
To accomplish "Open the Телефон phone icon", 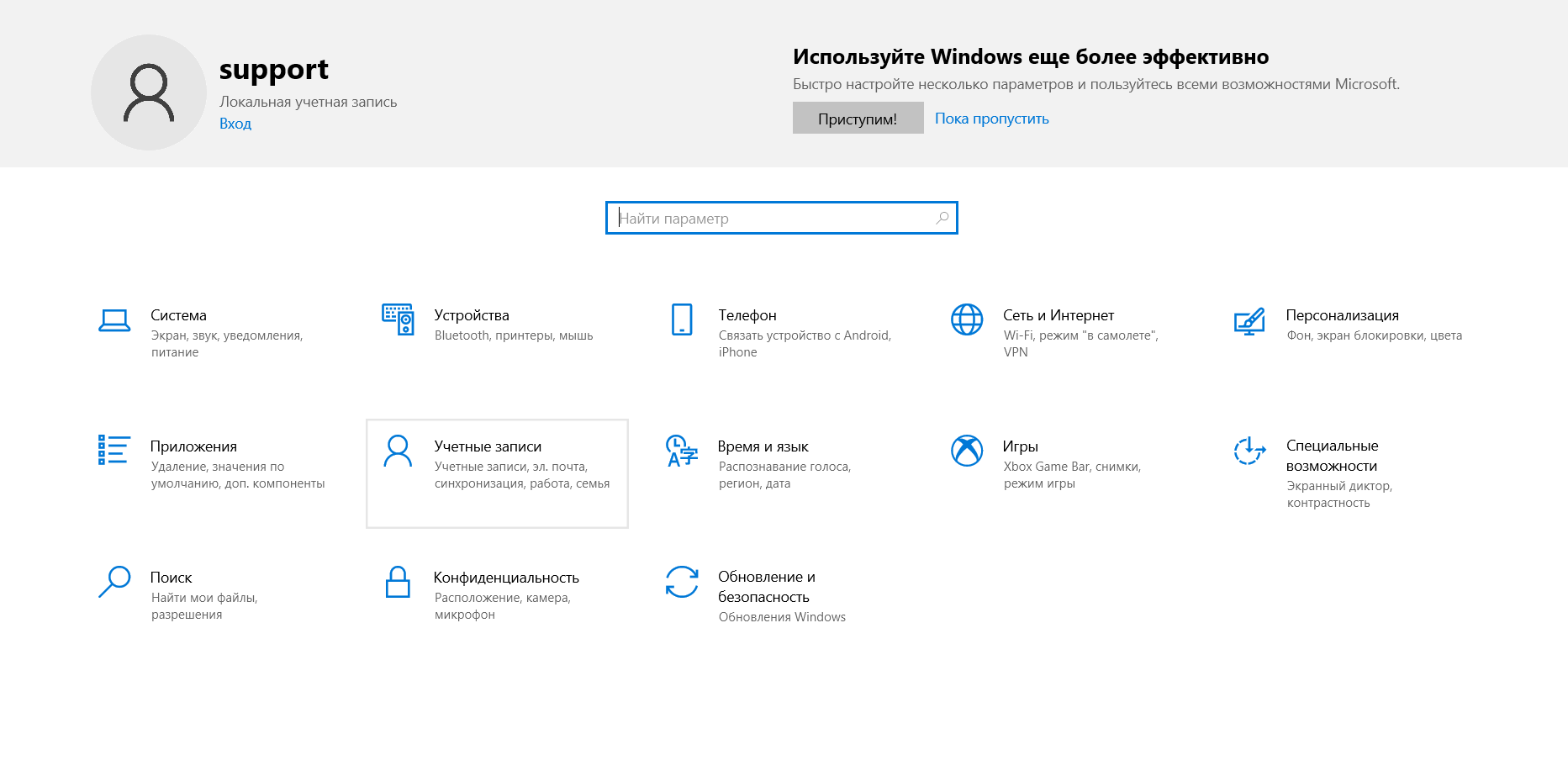I will click(682, 319).
